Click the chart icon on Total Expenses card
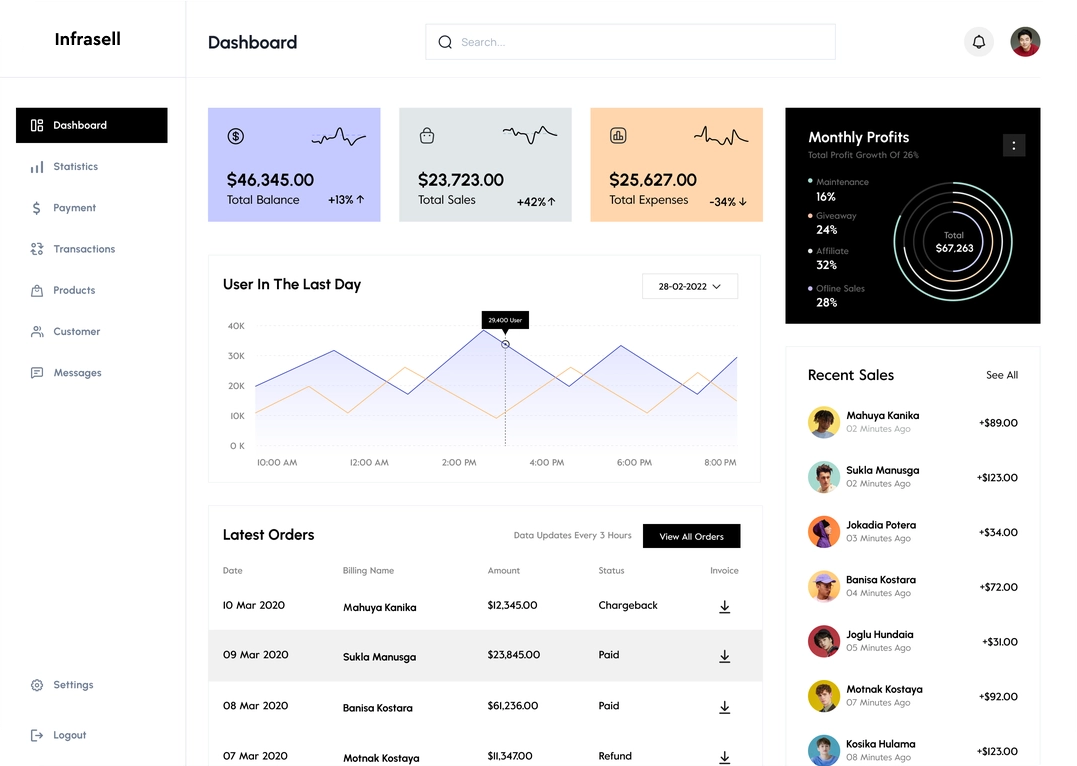This screenshot has height=766, width=1077. pyautogui.click(x=618, y=136)
